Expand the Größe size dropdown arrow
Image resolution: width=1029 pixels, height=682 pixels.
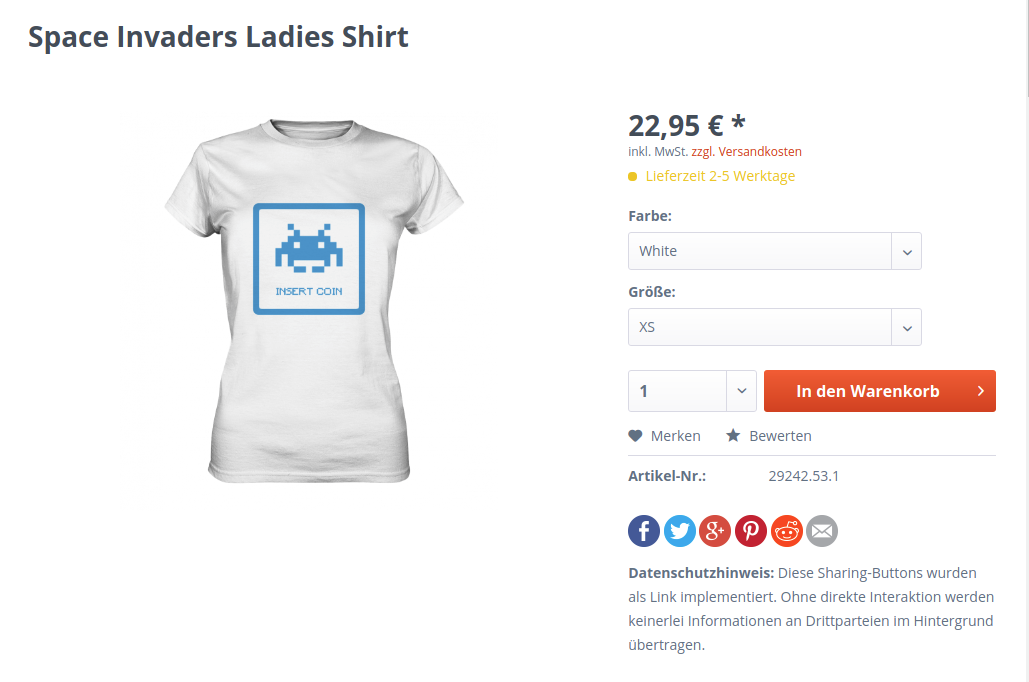coord(907,327)
